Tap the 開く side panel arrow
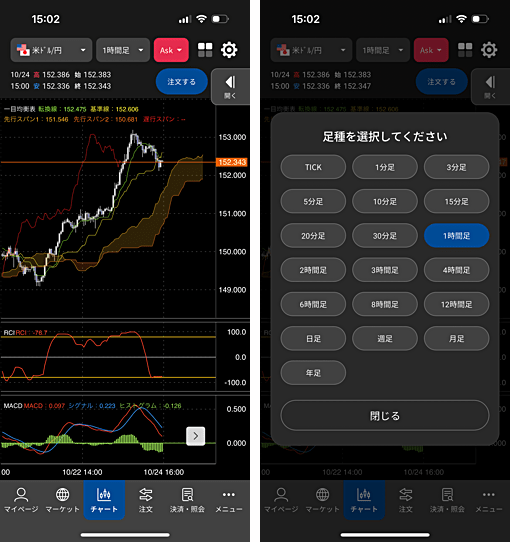 click(x=230, y=86)
